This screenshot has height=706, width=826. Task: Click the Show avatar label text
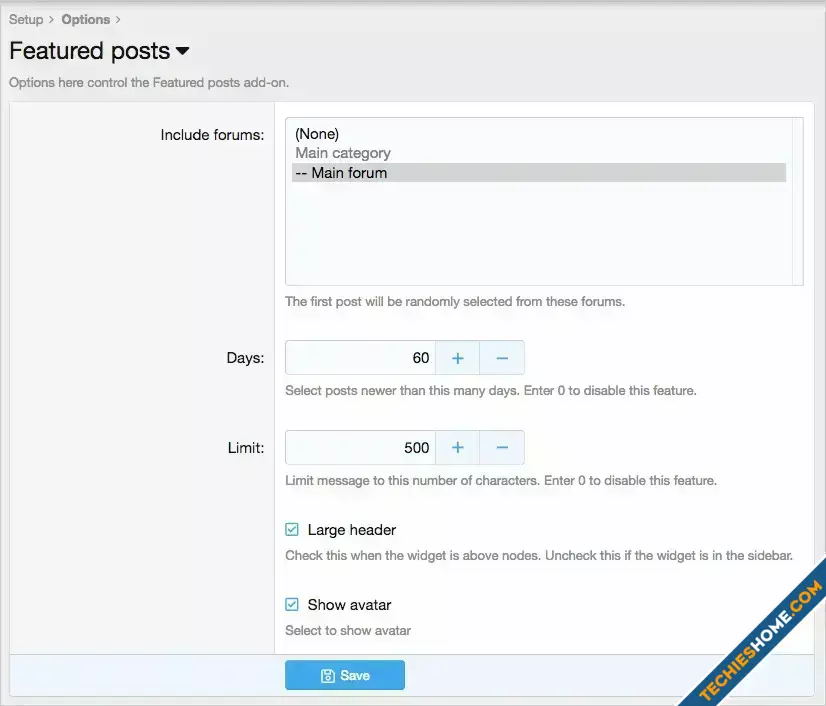click(349, 605)
